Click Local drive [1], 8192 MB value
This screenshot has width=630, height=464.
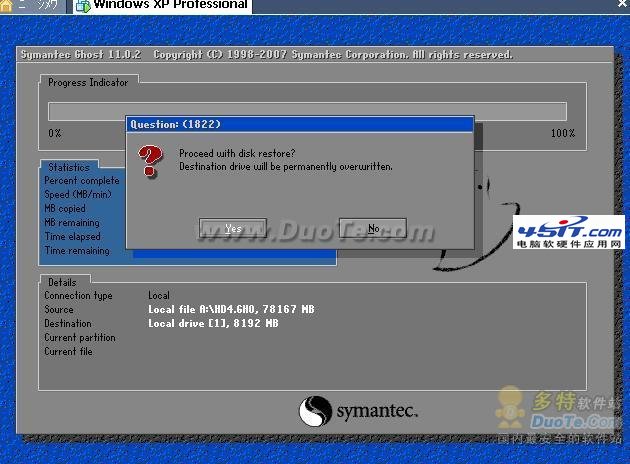point(213,323)
